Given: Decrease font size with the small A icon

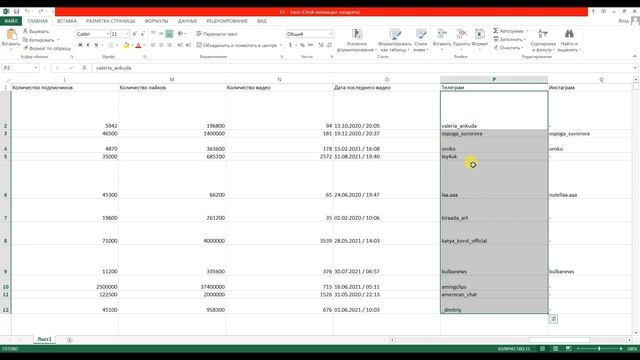Looking at the screenshot, I should 142,34.
